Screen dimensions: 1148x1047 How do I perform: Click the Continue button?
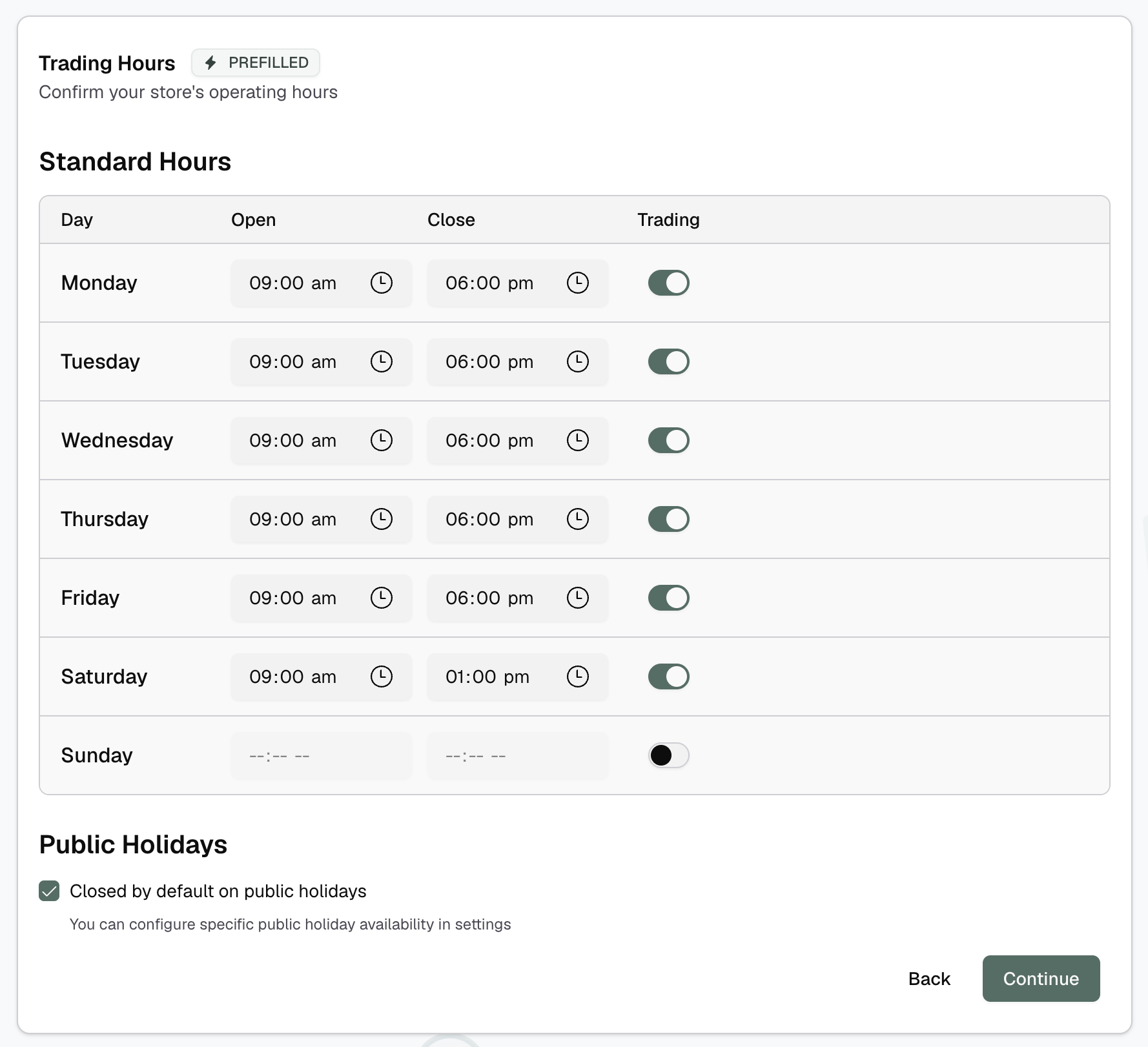(x=1040, y=979)
